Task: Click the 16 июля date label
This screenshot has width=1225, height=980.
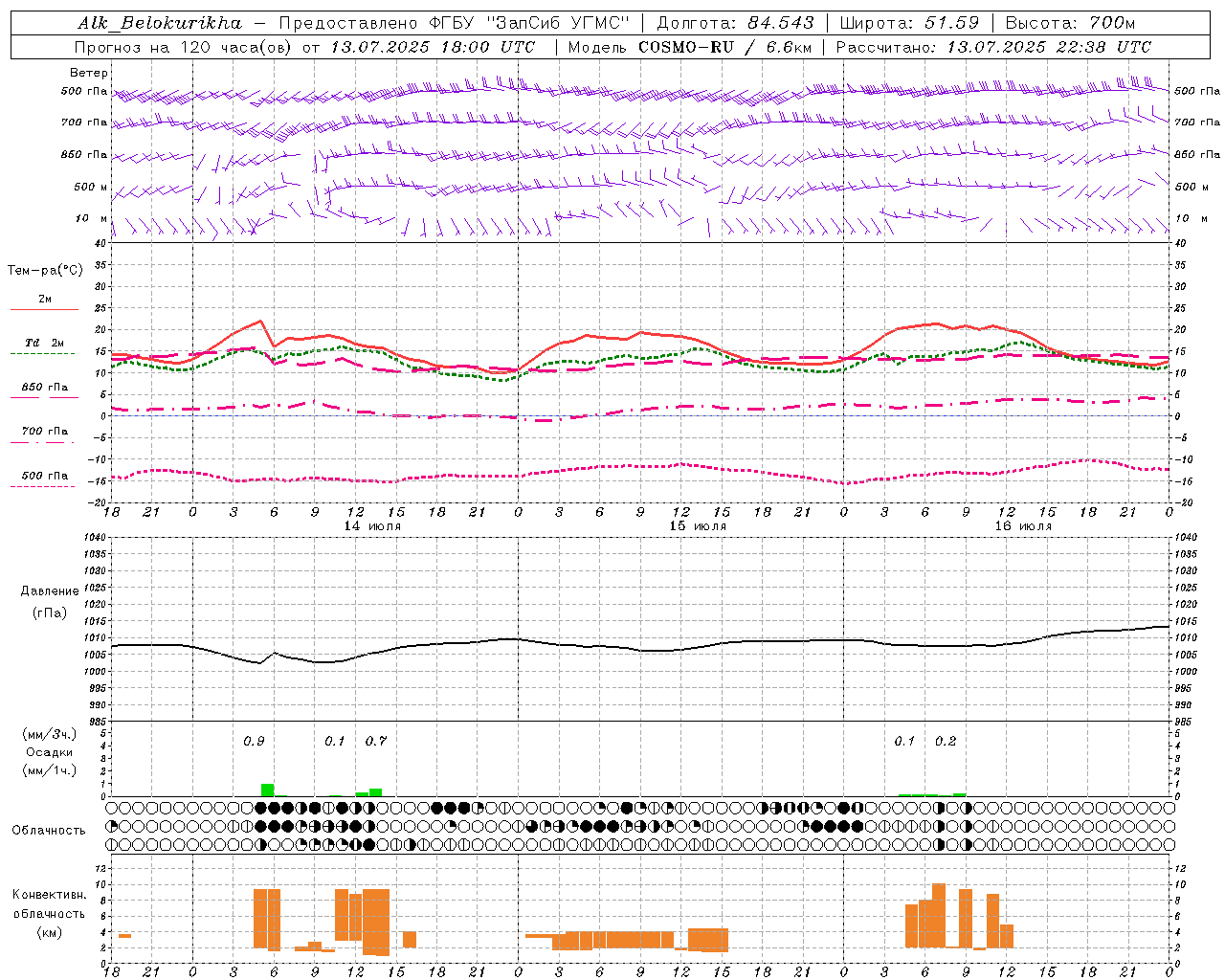Action: (x=1023, y=526)
